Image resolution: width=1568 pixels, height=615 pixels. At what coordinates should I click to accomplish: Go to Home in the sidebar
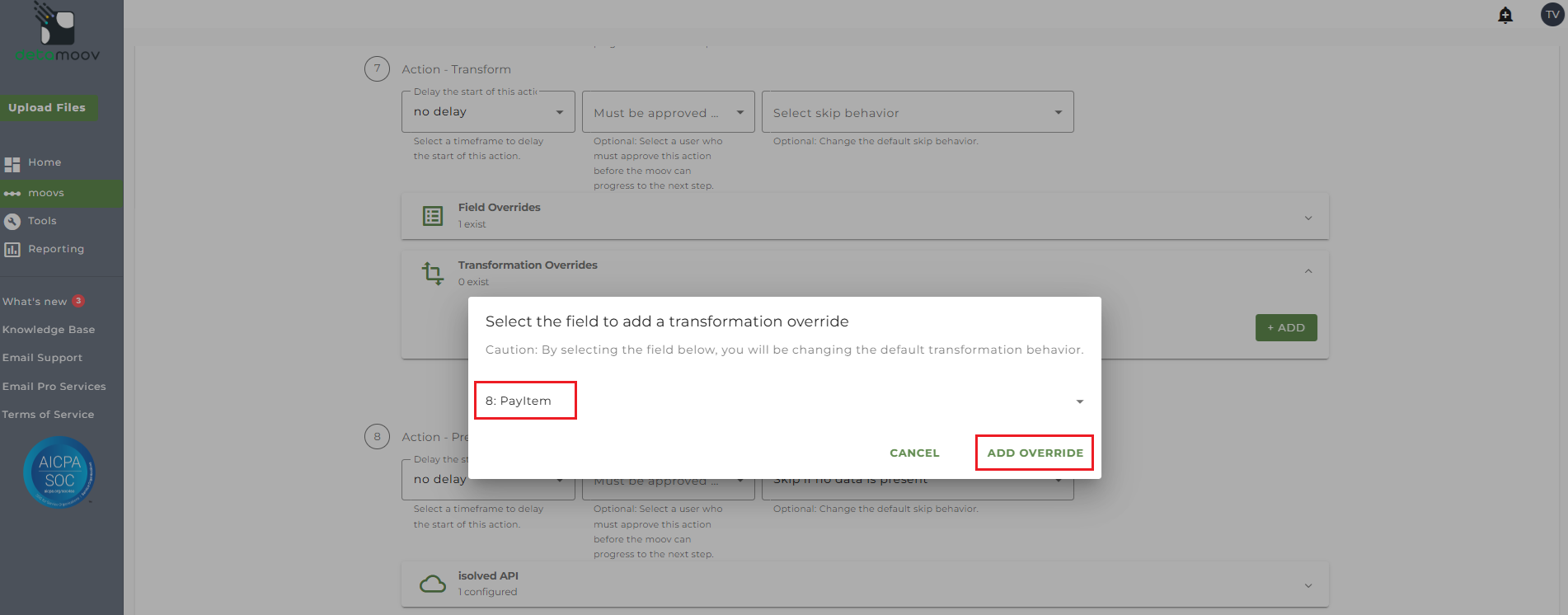(45, 162)
